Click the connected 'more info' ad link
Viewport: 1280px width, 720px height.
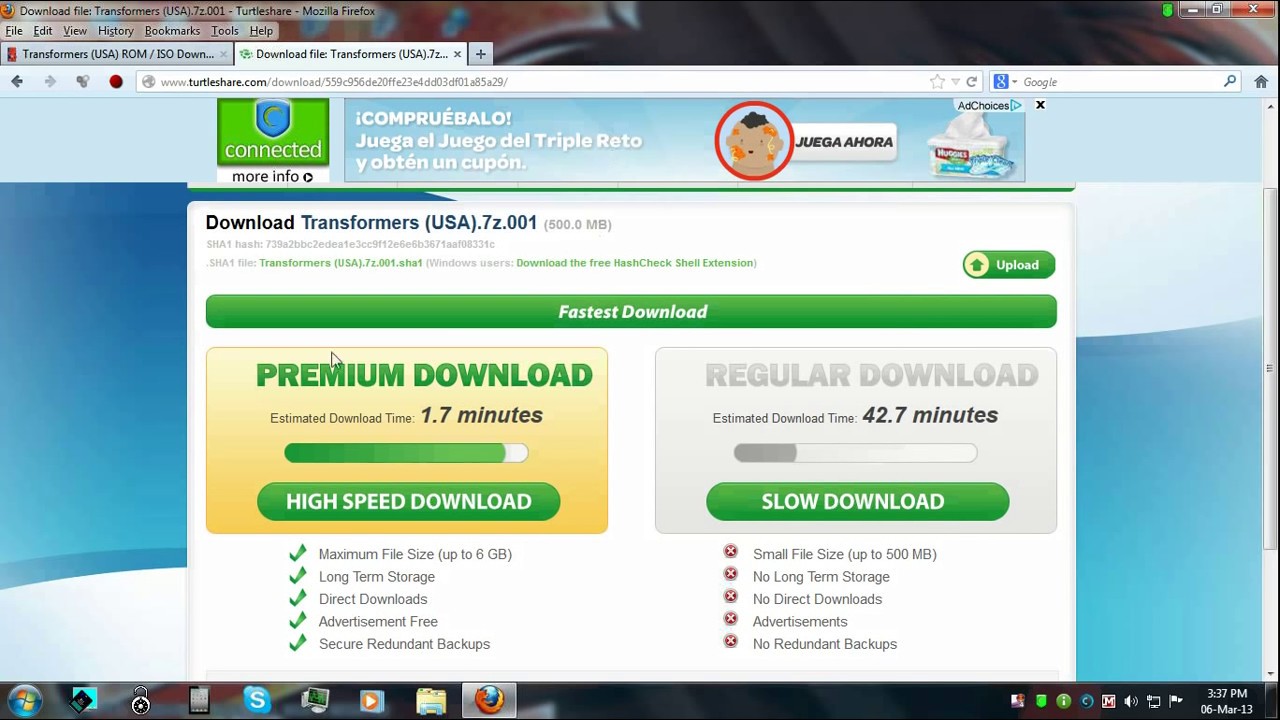(x=272, y=177)
